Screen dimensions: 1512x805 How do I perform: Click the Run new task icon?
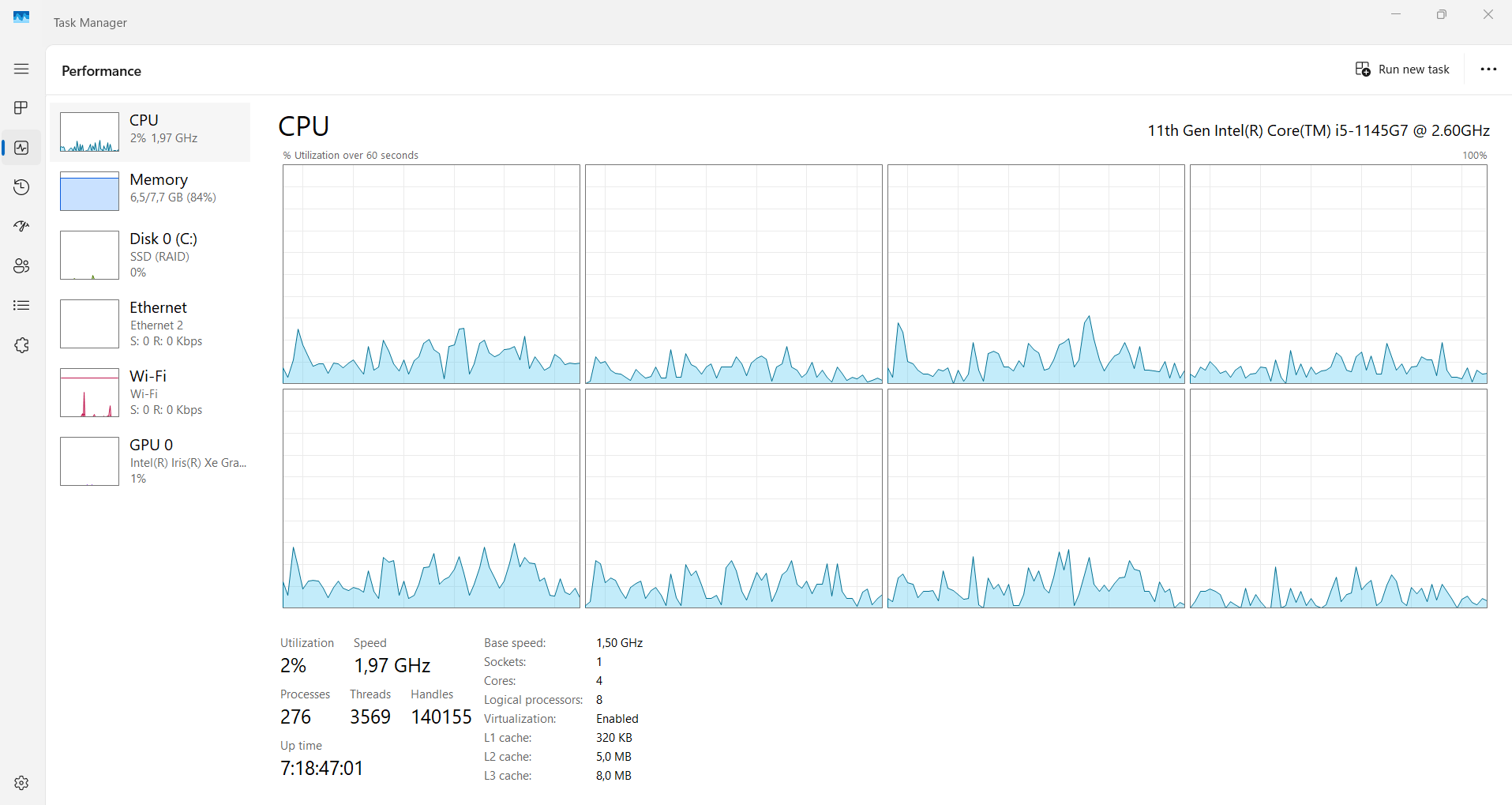(x=1363, y=70)
